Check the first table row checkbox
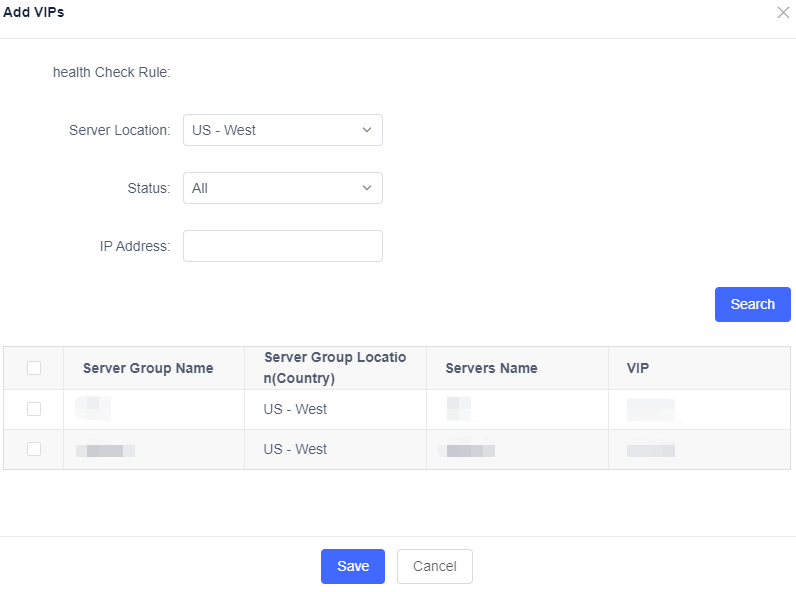Image resolution: width=796 pixels, height=592 pixels. [x=34, y=409]
